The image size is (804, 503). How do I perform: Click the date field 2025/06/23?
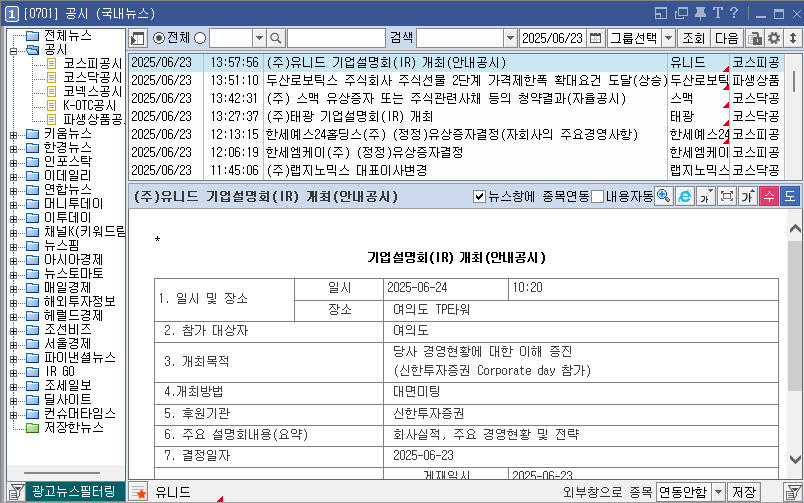(x=553, y=38)
